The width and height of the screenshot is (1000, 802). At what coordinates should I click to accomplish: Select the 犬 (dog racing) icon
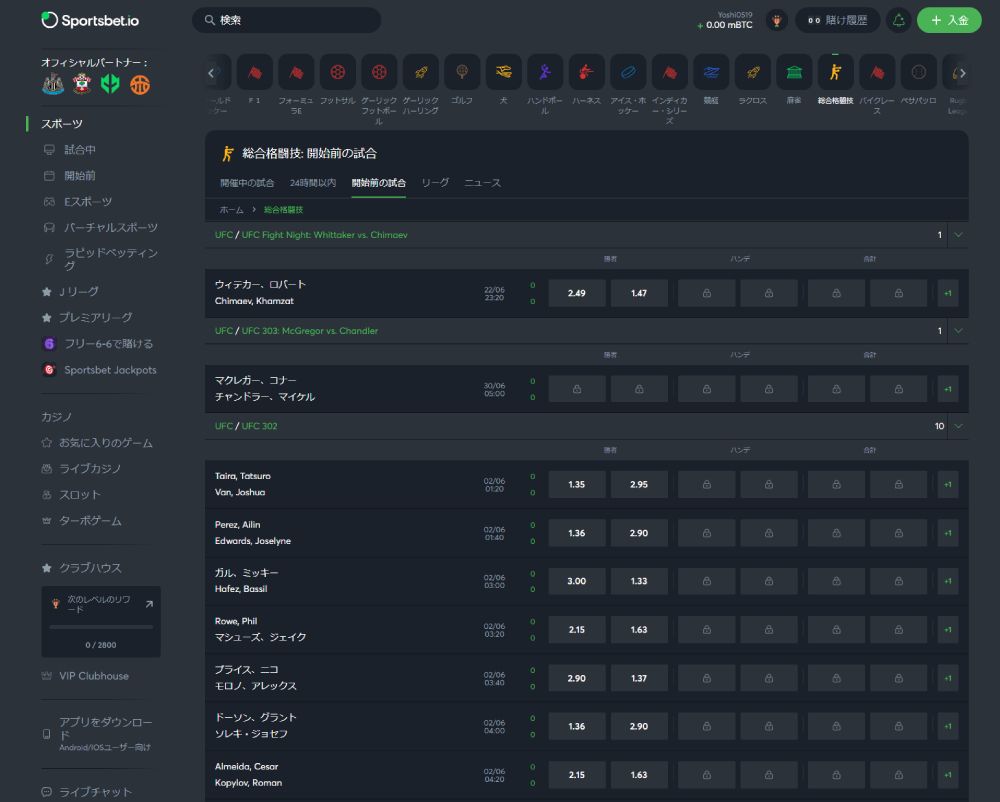[x=503, y=72]
